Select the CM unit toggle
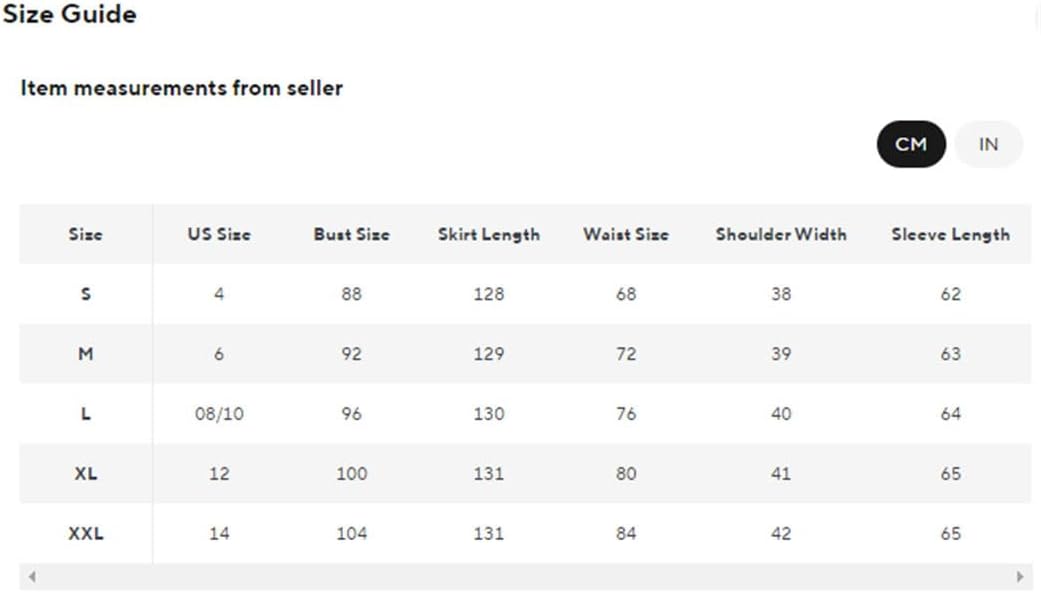The height and width of the screenshot is (593, 1041). pos(910,144)
